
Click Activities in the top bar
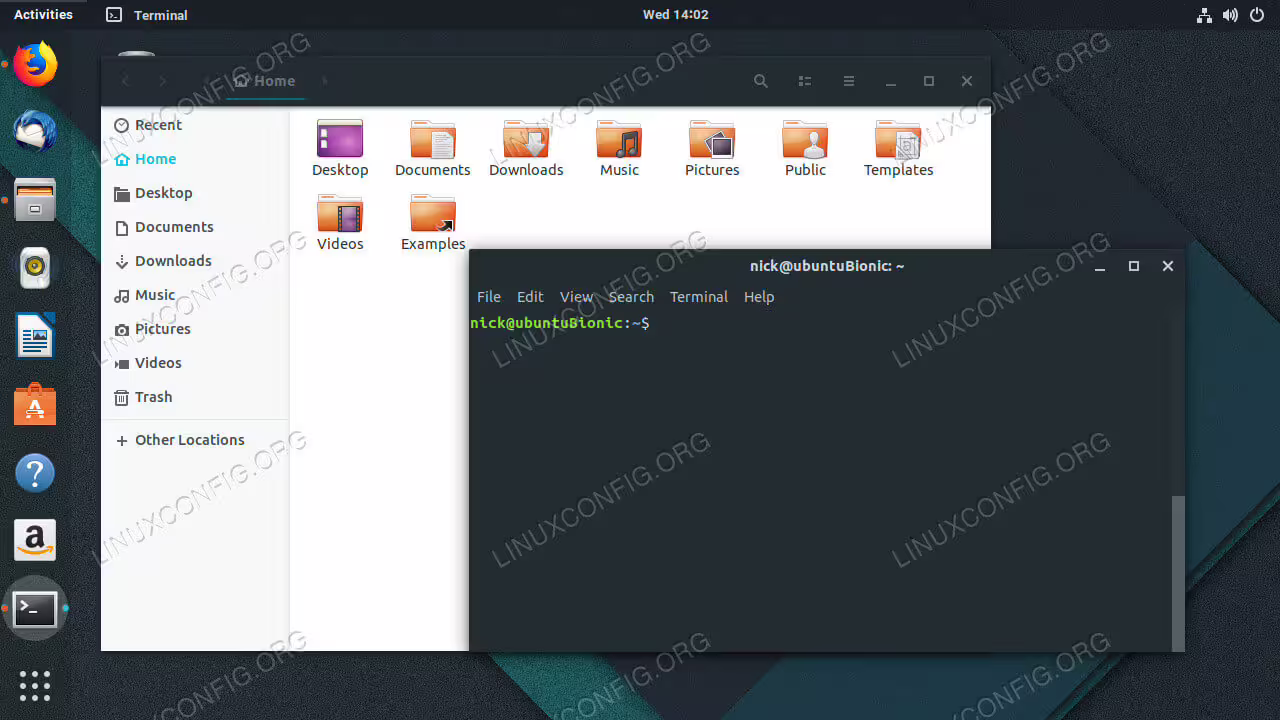pyautogui.click(x=43, y=15)
